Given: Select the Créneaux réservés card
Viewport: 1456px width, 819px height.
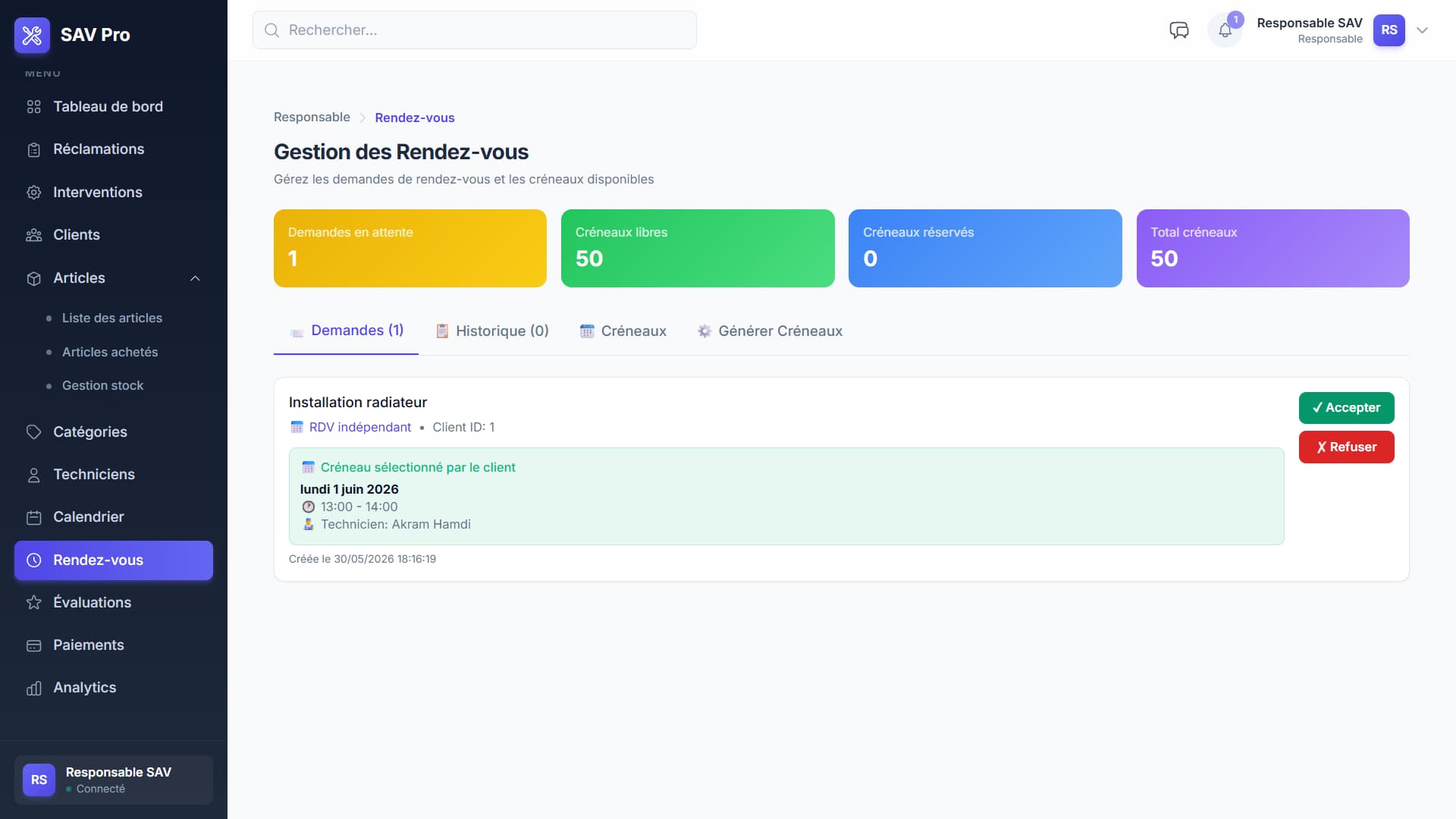Looking at the screenshot, I should point(985,248).
